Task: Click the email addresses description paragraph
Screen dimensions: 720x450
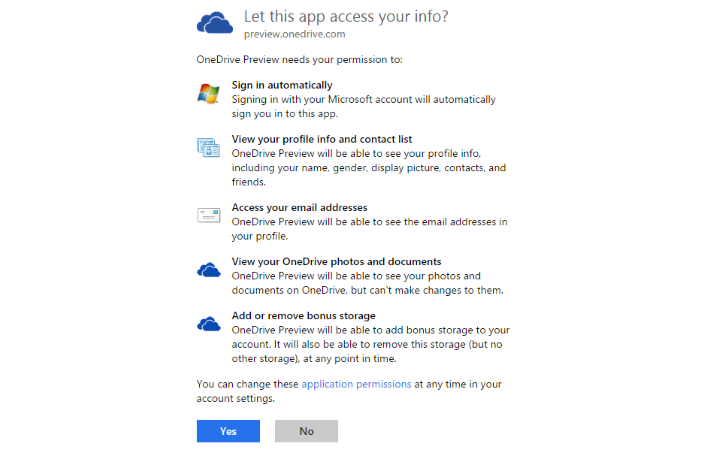Action: (369, 229)
